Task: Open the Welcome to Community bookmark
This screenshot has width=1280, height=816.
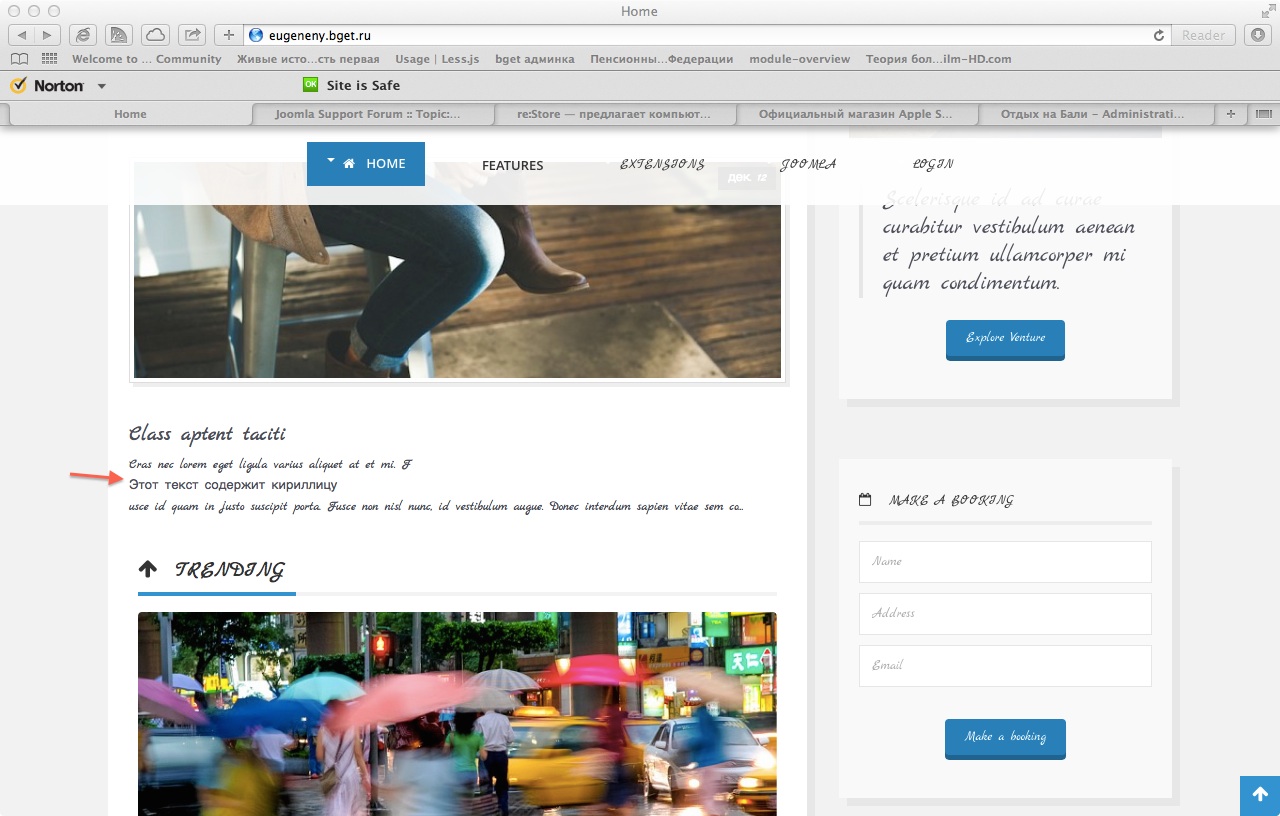Action: pyautogui.click(x=146, y=59)
